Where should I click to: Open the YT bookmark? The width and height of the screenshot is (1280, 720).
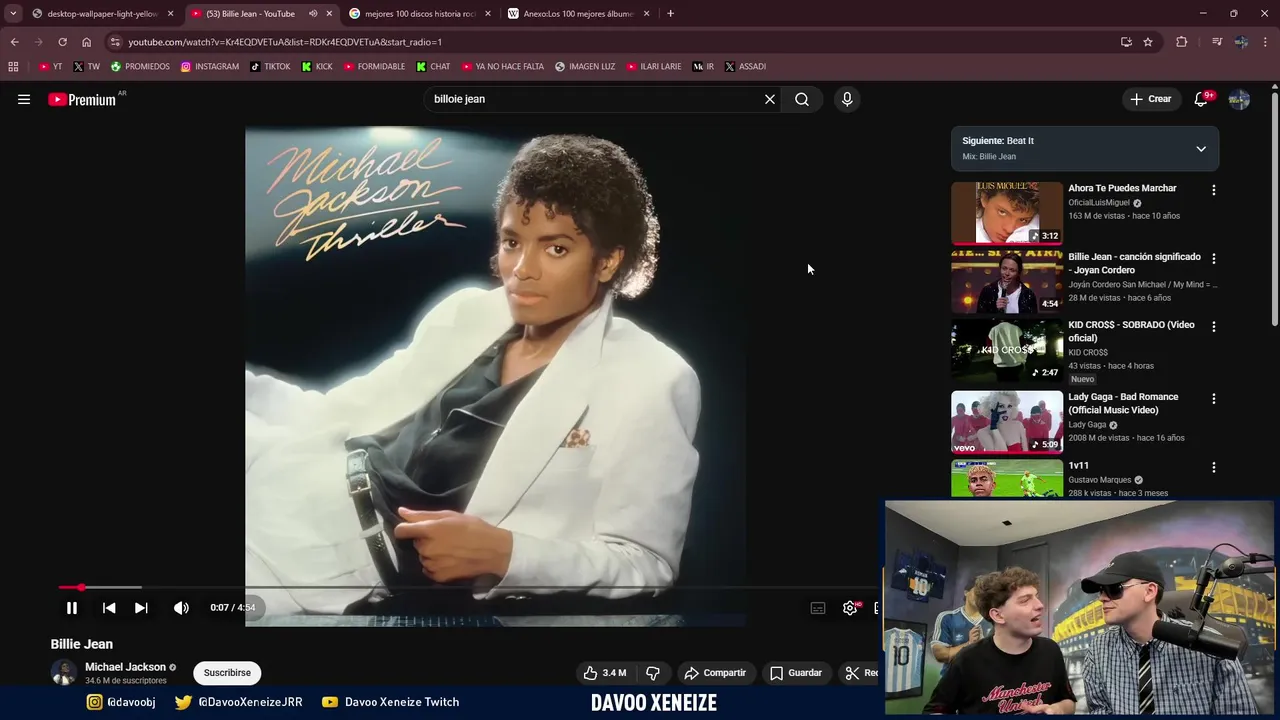[x=50, y=67]
